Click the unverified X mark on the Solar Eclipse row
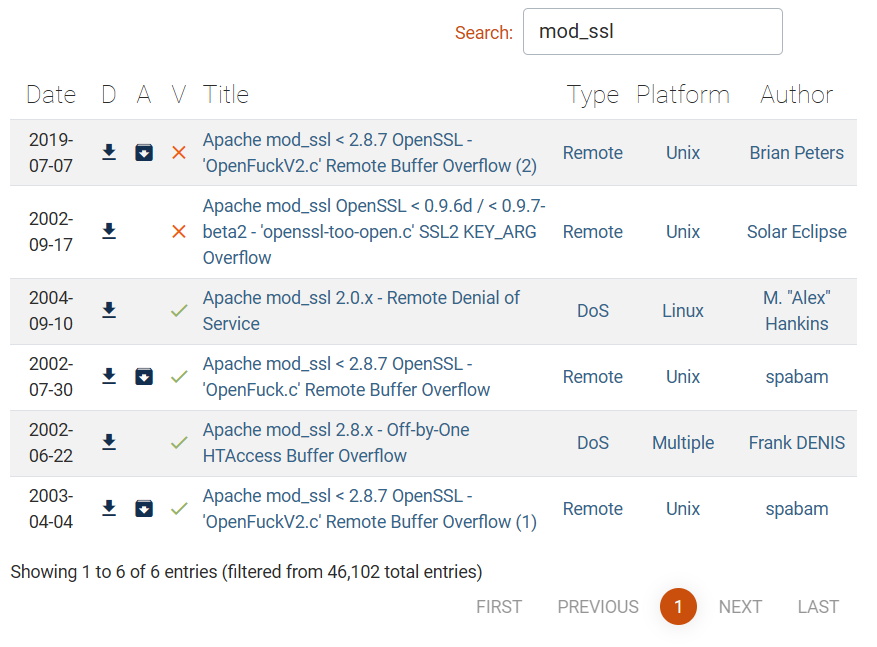Image resolution: width=877 pixels, height=647 pixels. tap(179, 231)
